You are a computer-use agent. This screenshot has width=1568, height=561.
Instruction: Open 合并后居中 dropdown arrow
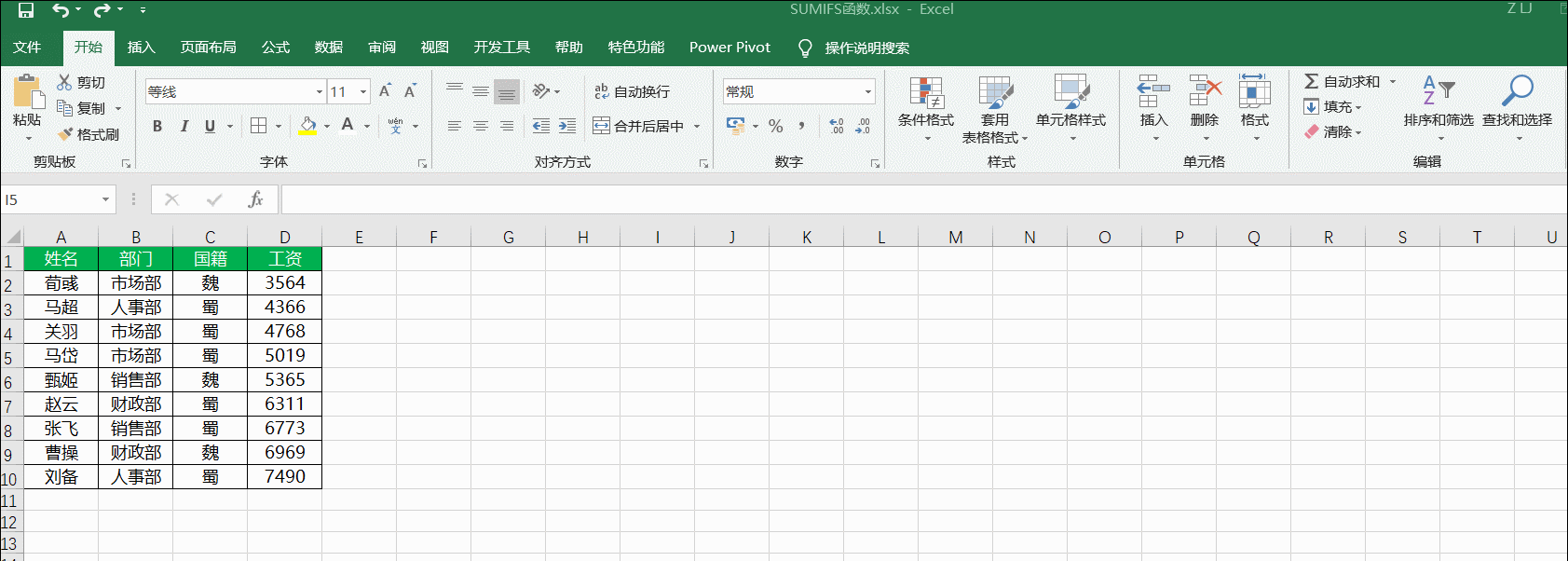(697, 126)
